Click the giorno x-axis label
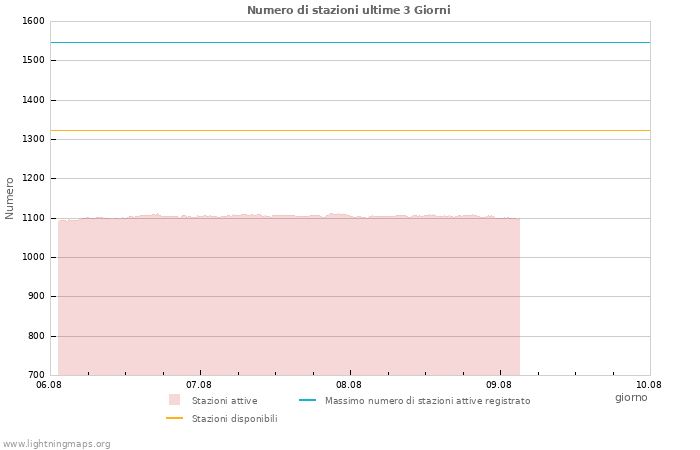Image resolution: width=700 pixels, height=450 pixels. click(x=631, y=397)
